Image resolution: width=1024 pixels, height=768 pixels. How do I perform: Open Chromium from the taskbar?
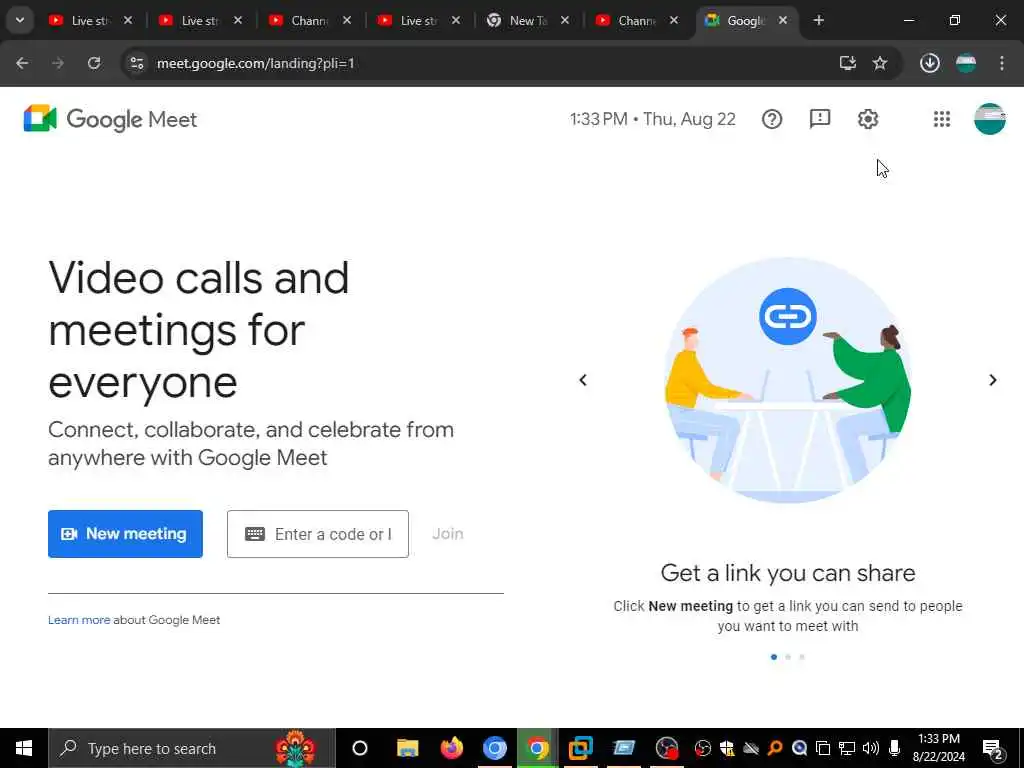click(x=494, y=748)
